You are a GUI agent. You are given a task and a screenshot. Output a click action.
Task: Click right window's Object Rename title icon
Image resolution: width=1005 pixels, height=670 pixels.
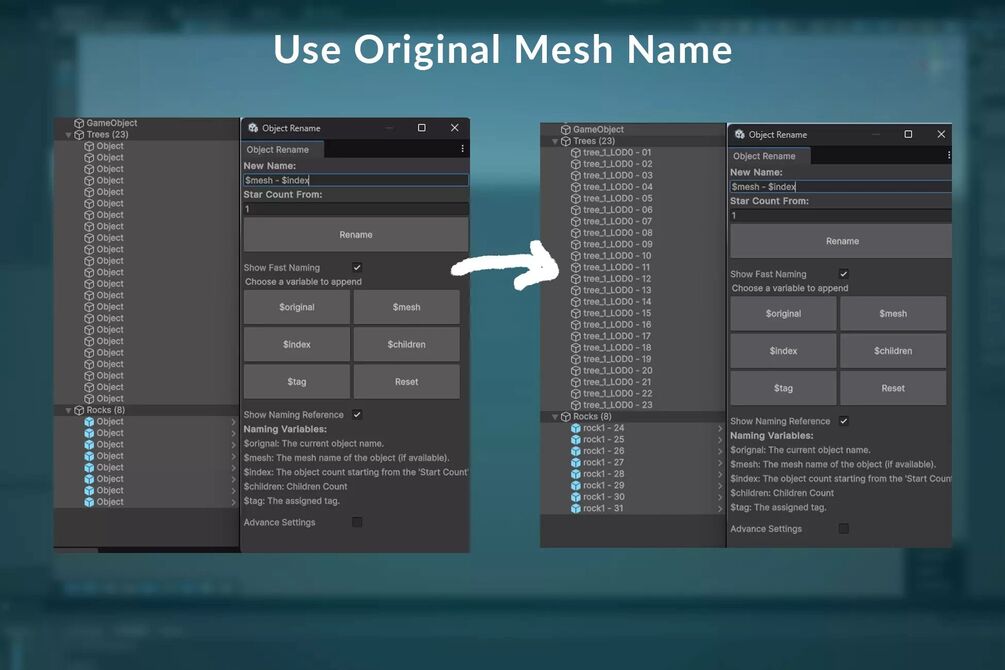740,134
